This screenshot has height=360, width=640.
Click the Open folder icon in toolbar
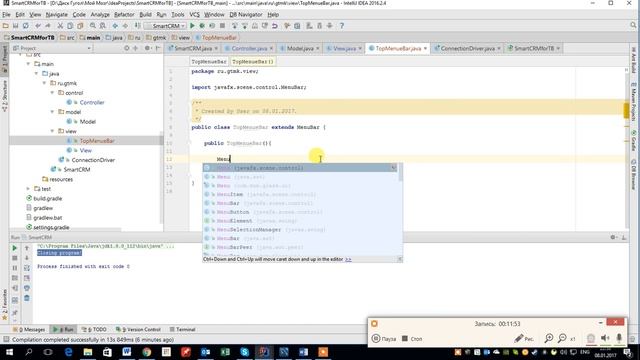pos(6,26)
